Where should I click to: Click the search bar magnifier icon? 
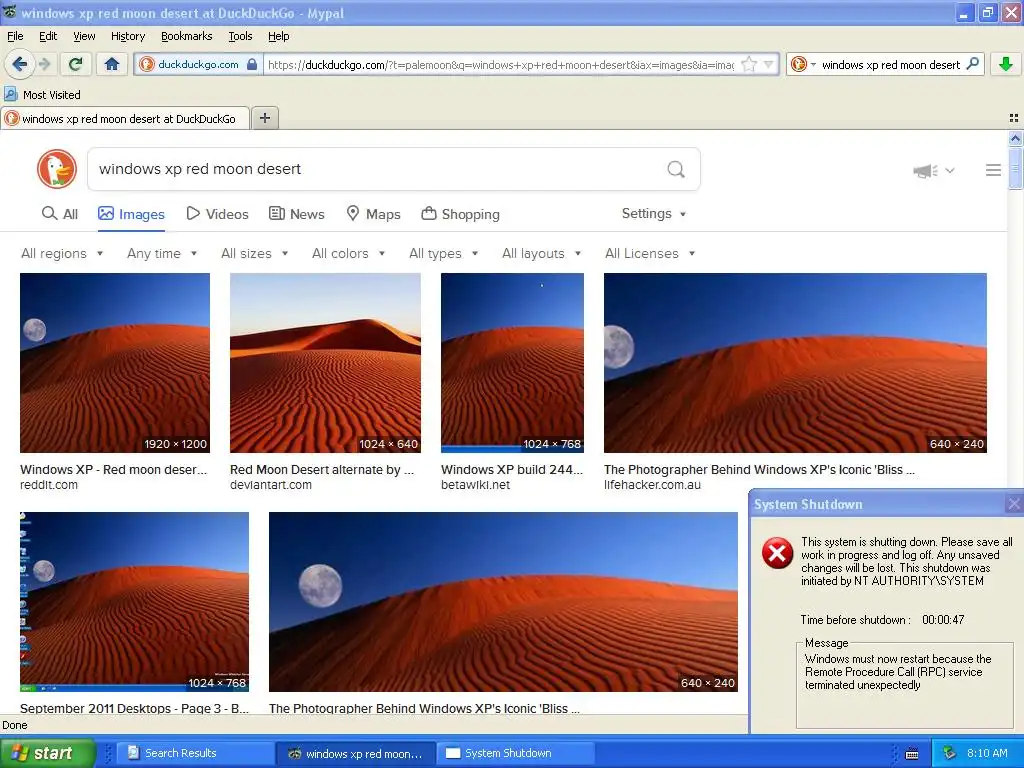pyautogui.click(x=972, y=64)
